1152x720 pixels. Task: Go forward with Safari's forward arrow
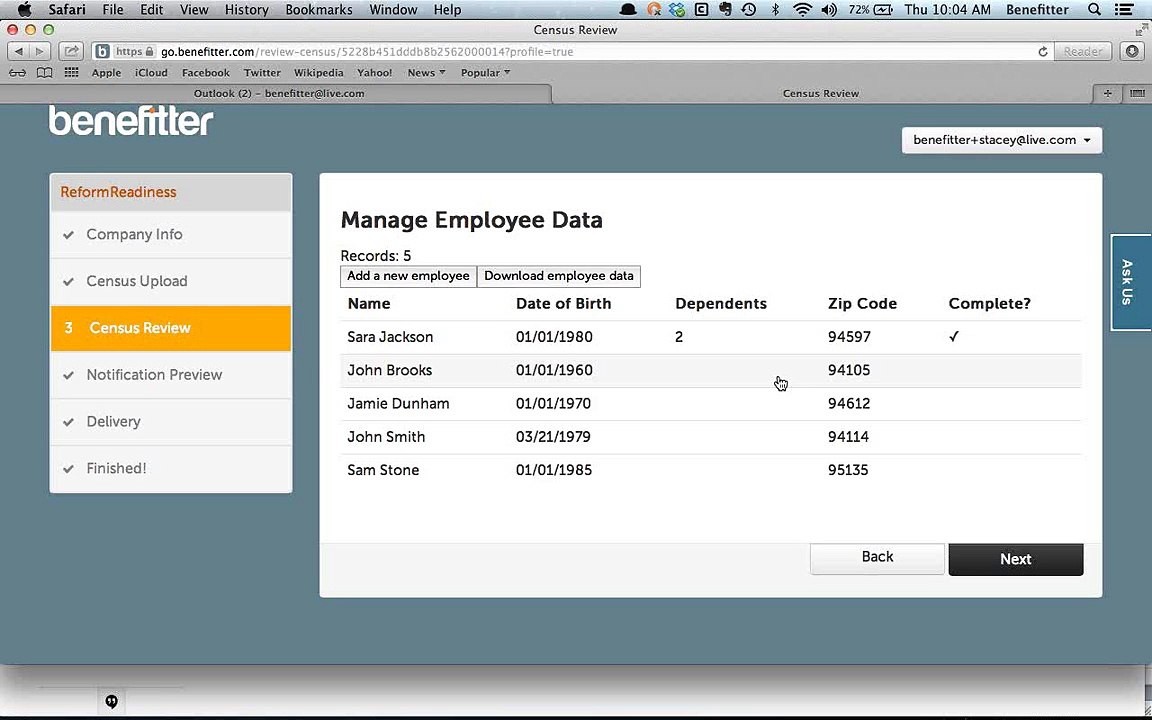(40, 51)
